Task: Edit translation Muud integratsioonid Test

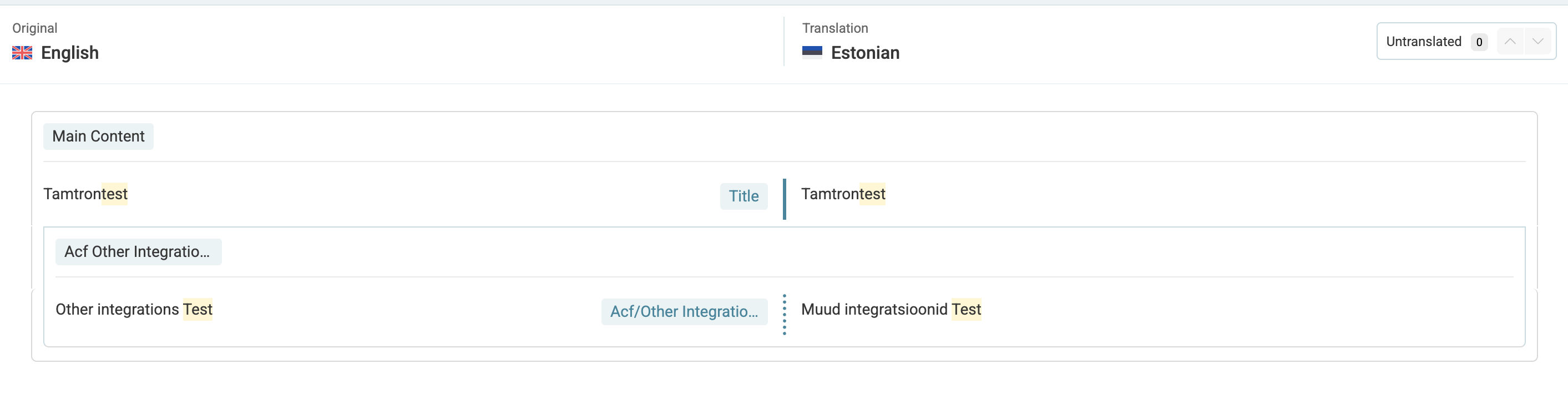Action: 891,309
